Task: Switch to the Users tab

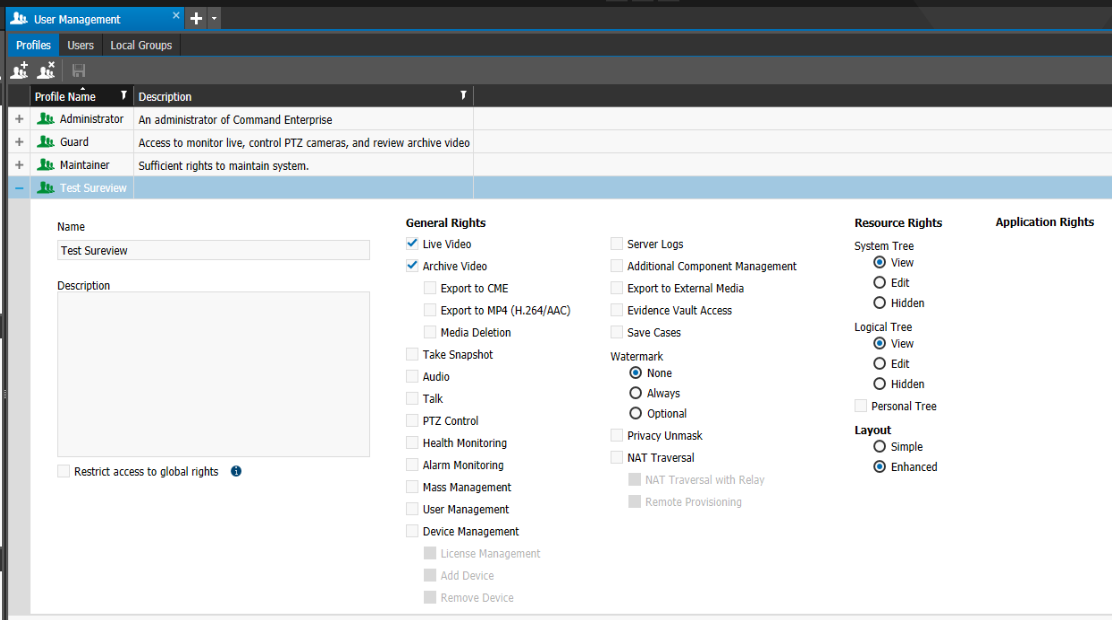Action: tap(80, 45)
